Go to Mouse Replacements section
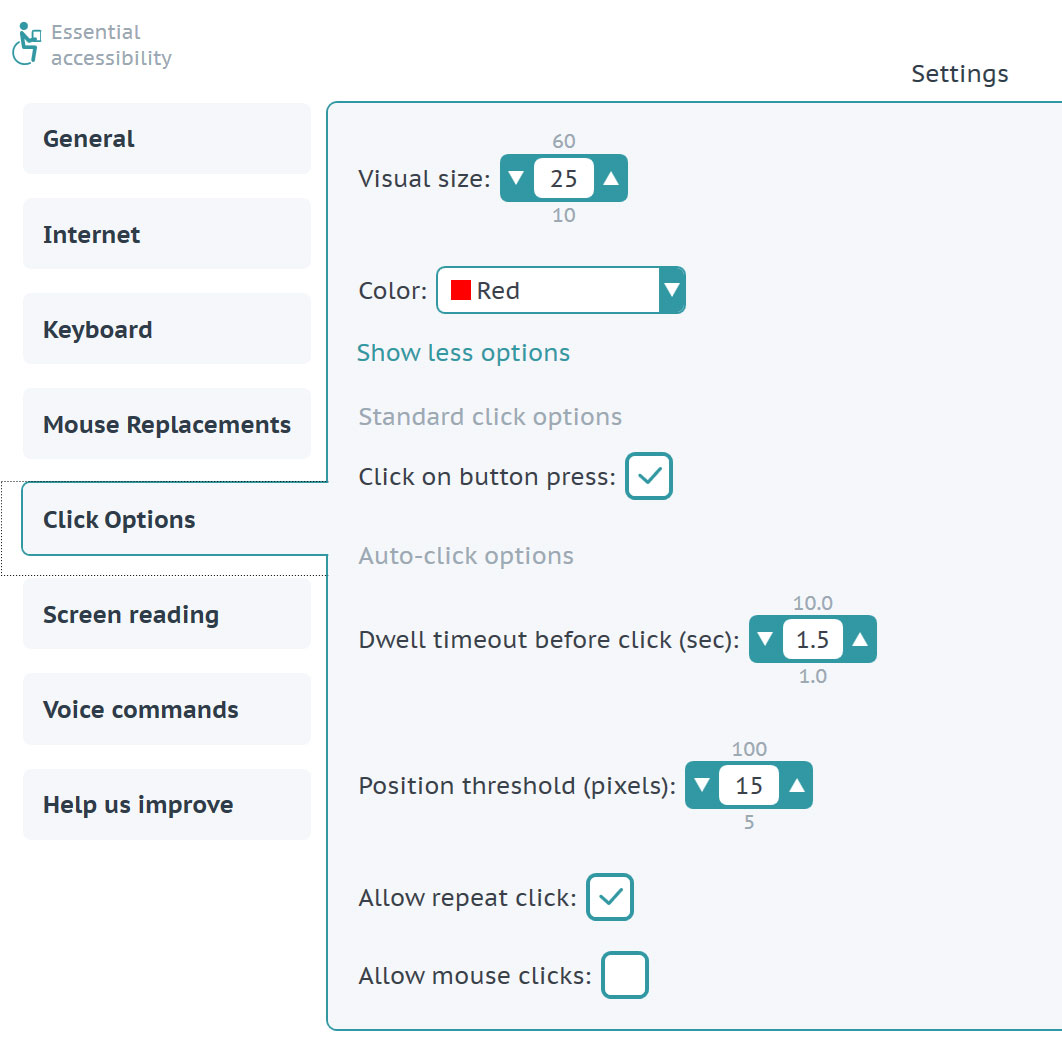1062x1037 pixels. pos(167,424)
